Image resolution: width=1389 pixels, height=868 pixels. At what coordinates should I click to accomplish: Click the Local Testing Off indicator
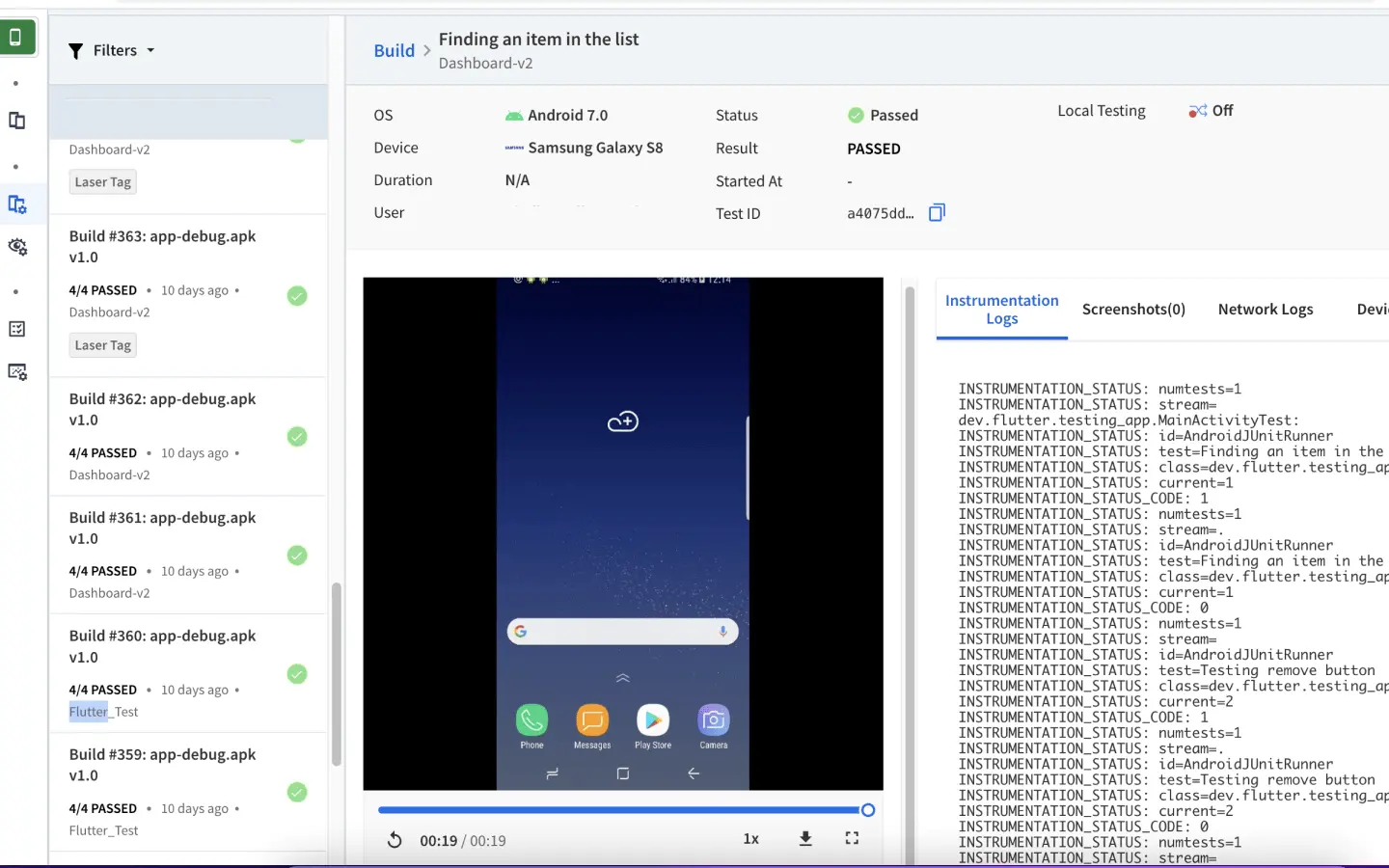coord(1211,111)
